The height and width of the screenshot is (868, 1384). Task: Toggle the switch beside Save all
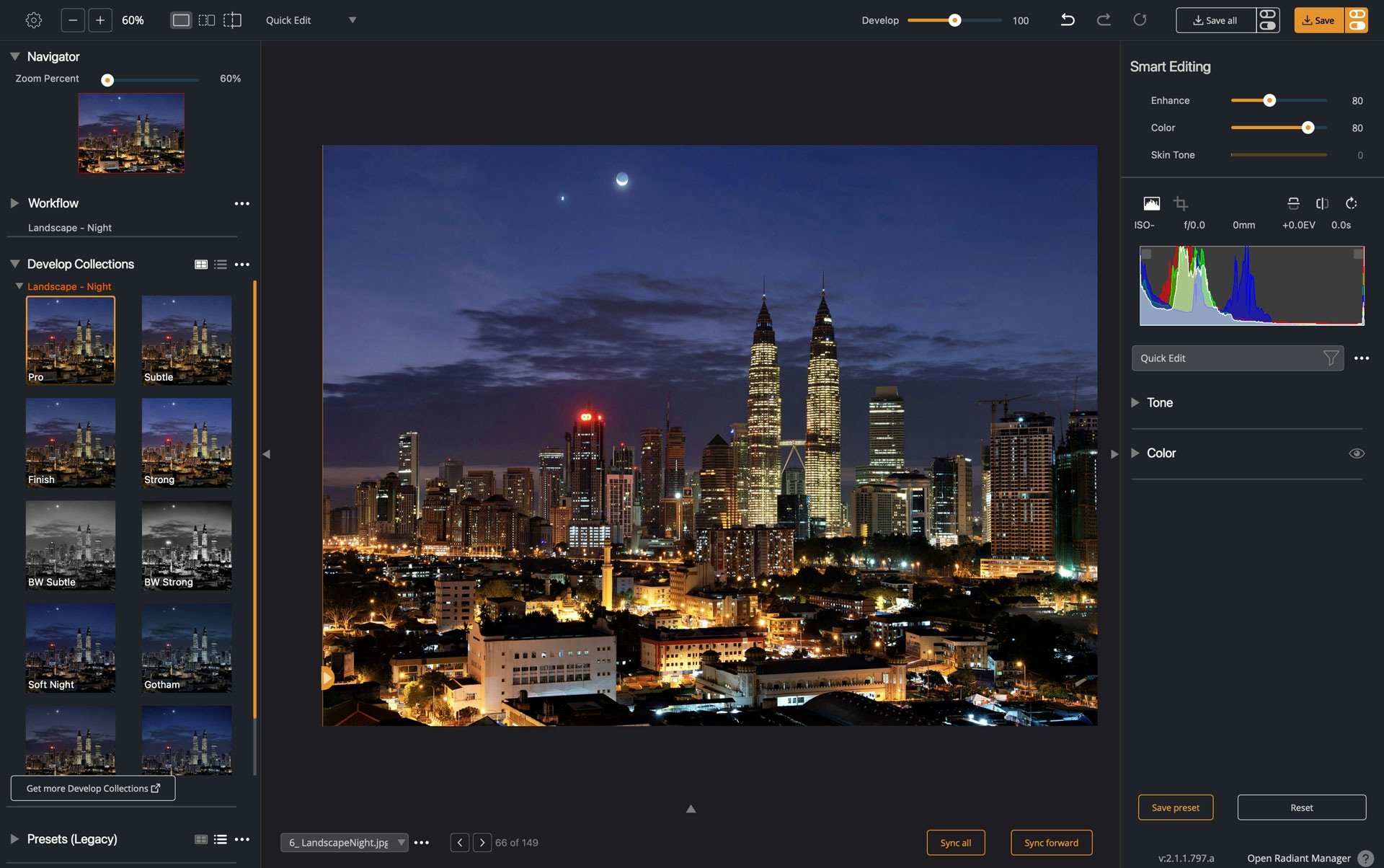click(1268, 20)
